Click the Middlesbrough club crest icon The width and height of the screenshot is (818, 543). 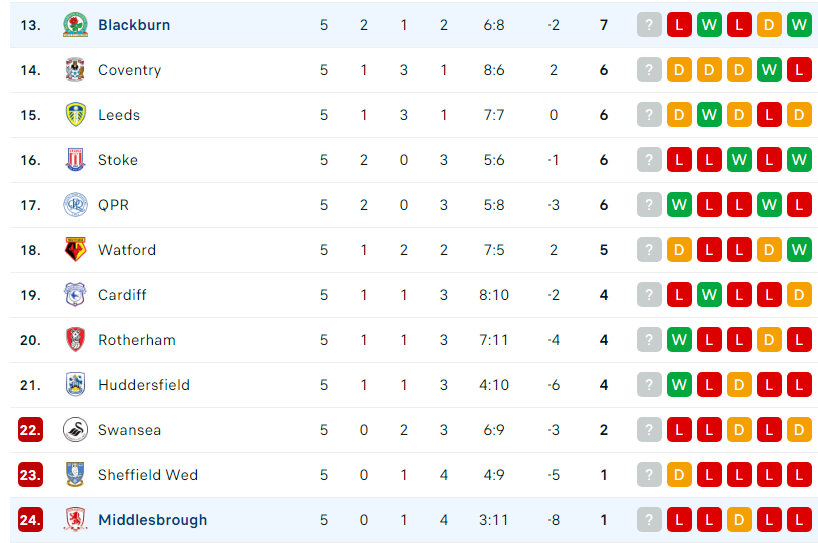coord(75,520)
